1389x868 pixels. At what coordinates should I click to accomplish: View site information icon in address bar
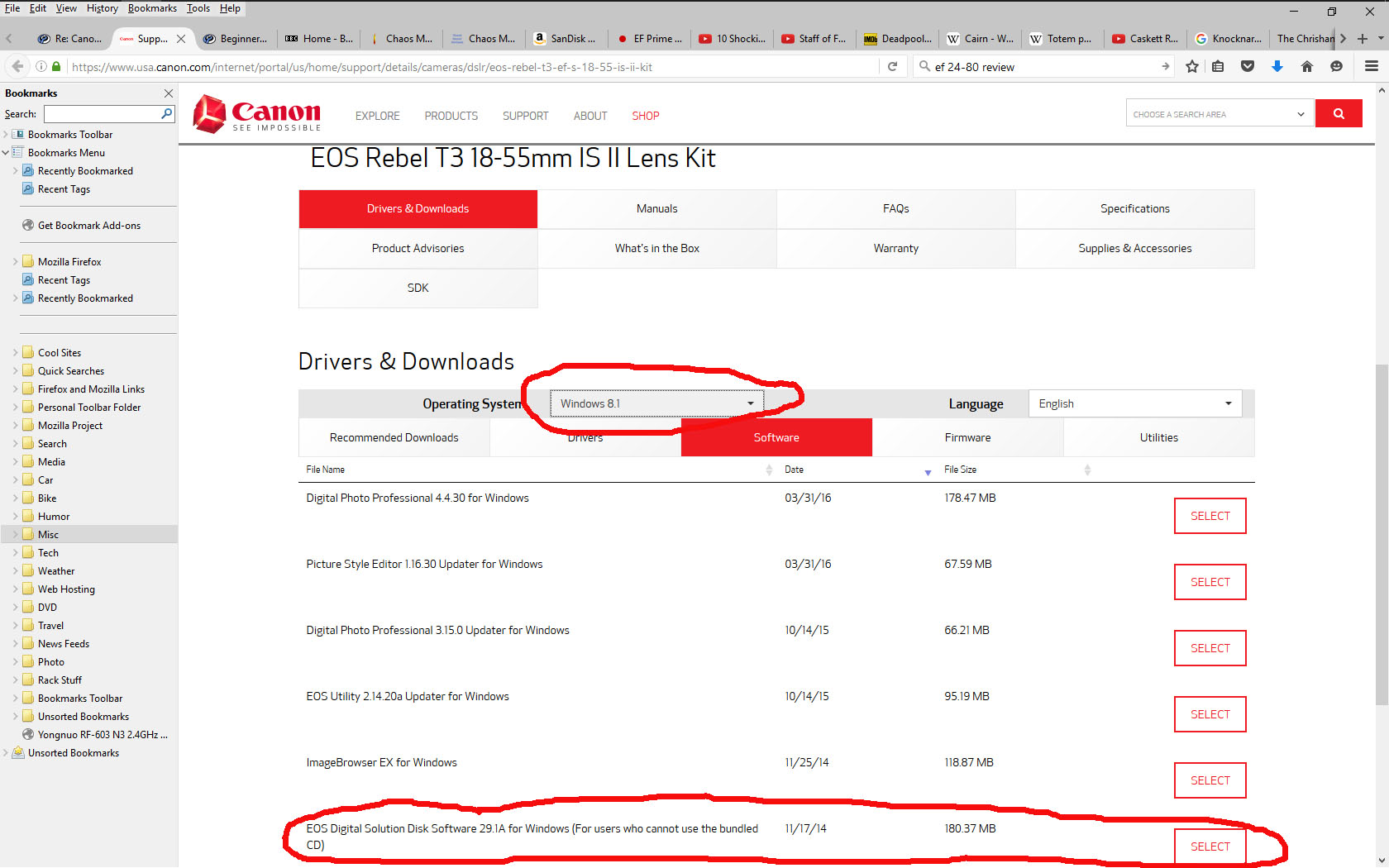click(41, 66)
